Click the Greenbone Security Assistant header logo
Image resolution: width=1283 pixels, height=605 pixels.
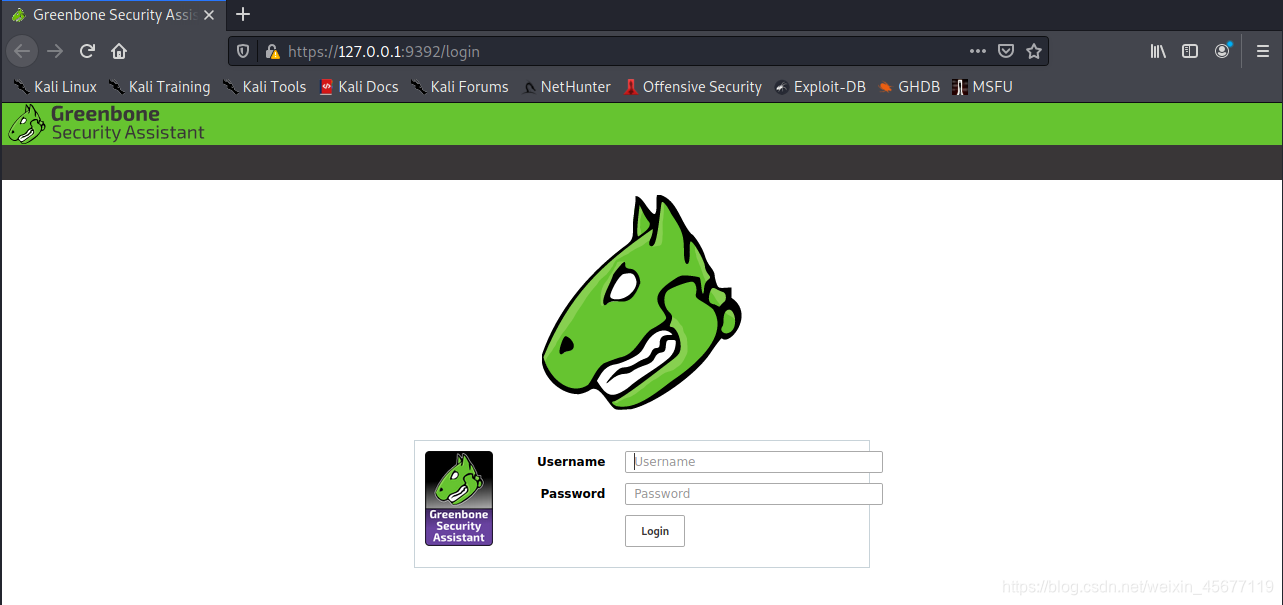tap(106, 124)
